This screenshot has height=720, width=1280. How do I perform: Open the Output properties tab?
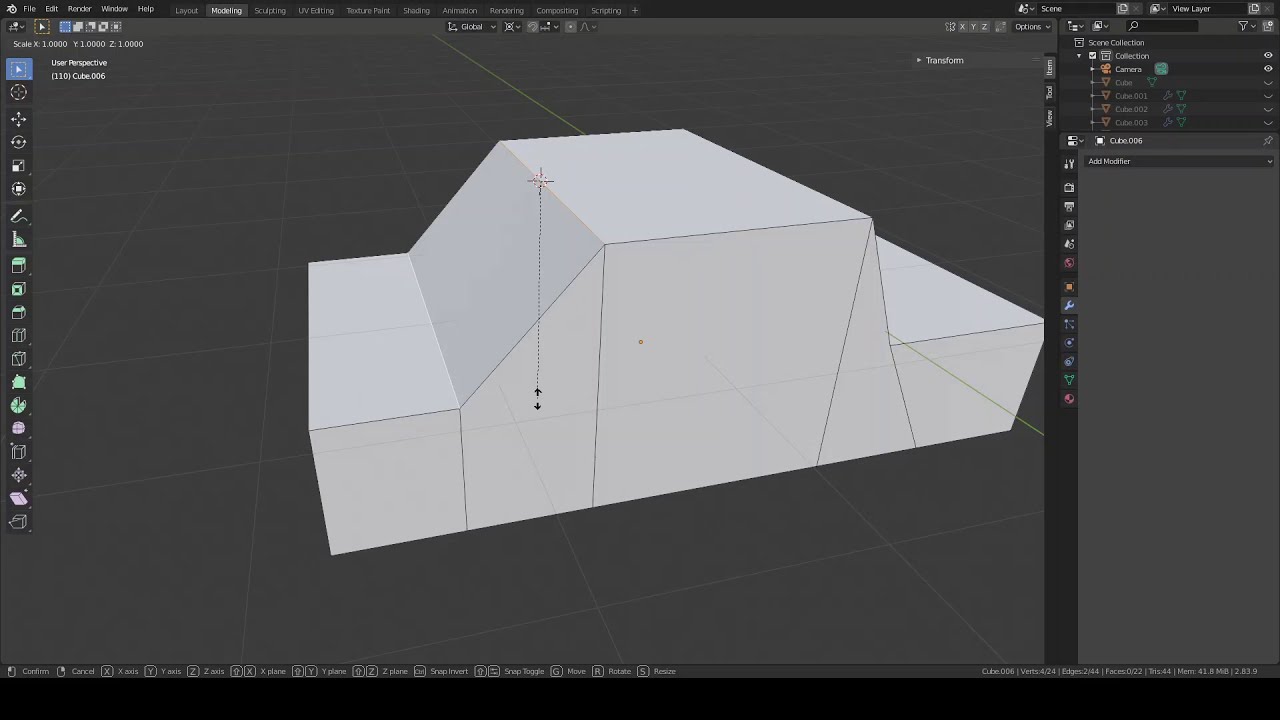(1069, 206)
